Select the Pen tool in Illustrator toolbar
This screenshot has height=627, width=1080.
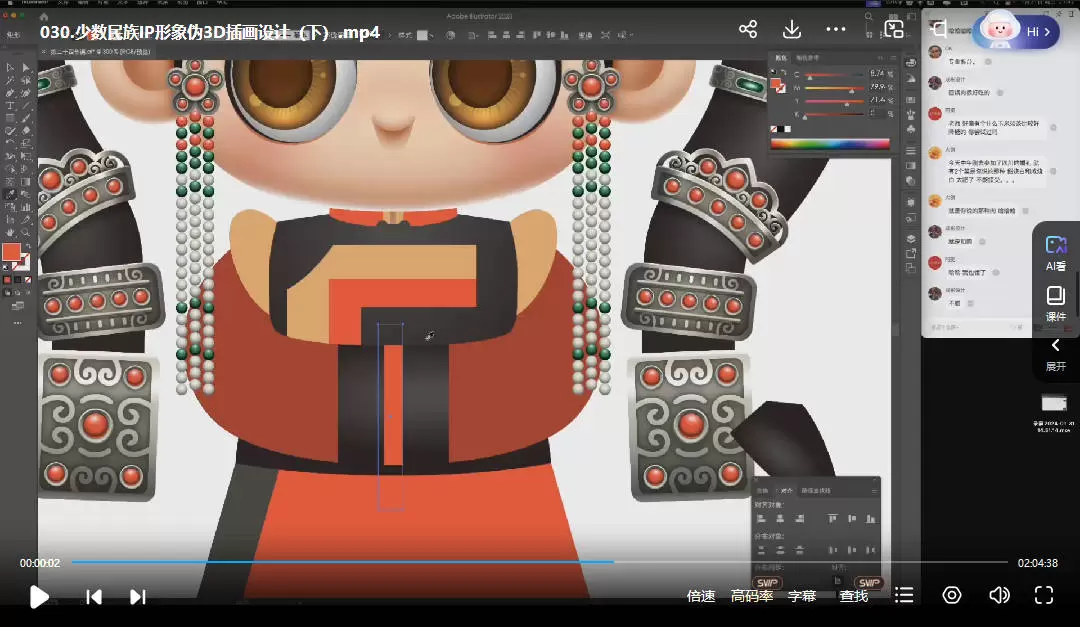(x=10, y=93)
